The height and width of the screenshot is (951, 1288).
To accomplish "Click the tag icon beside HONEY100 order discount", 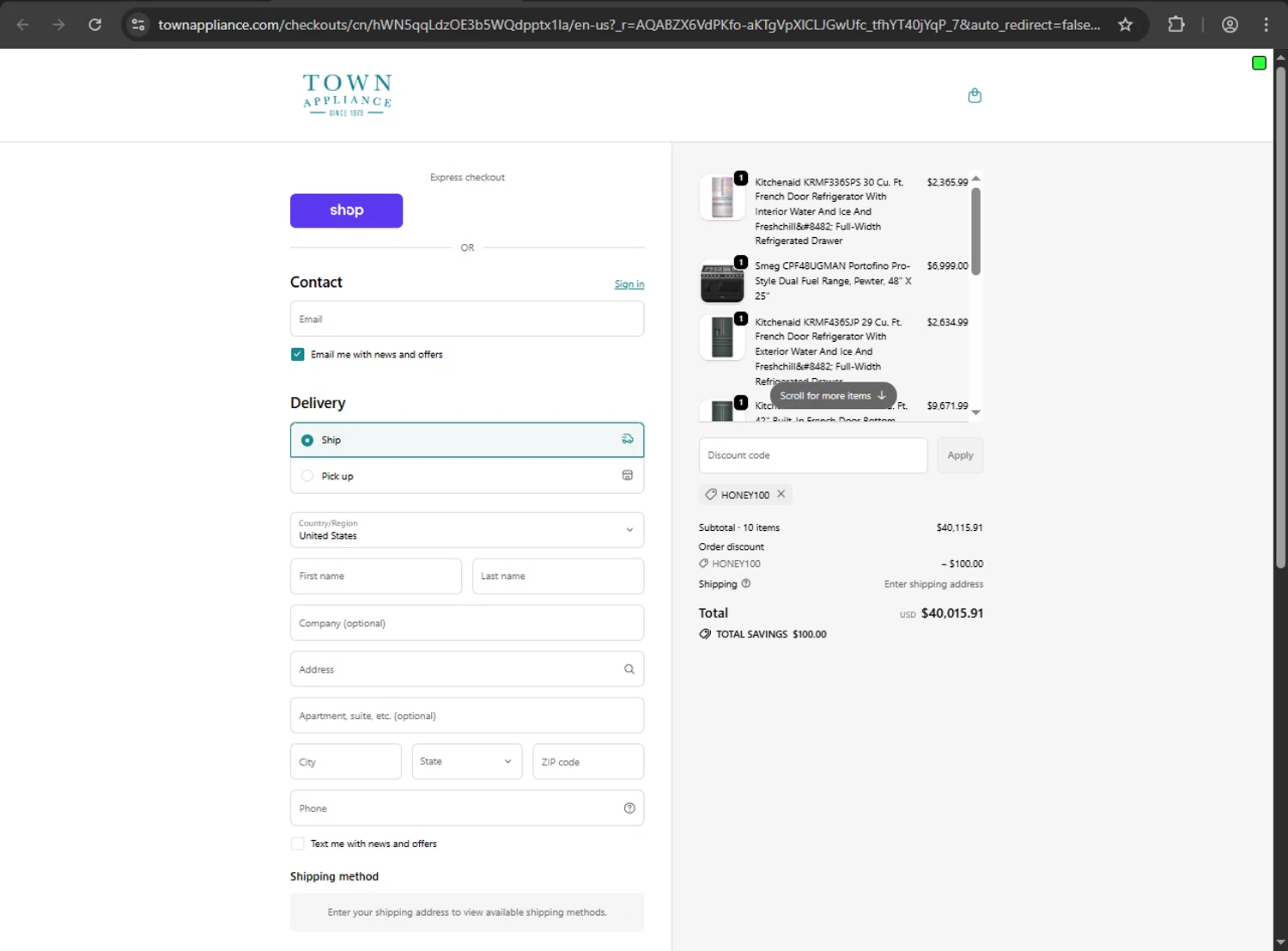I will tap(704, 564).
